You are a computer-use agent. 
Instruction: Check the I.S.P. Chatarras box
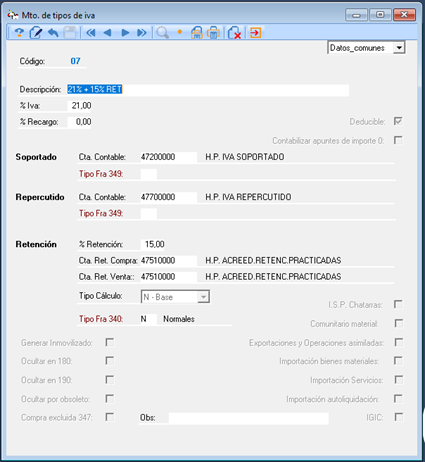pos(398,304)
